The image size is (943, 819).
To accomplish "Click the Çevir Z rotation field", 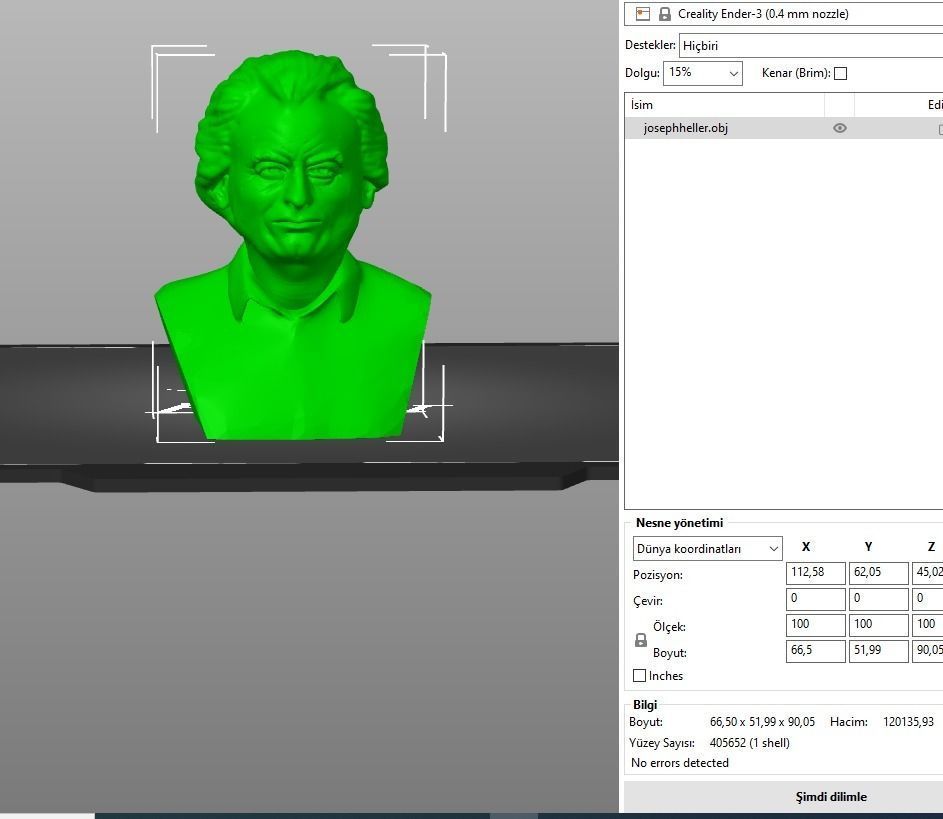I will pos(928,599).
